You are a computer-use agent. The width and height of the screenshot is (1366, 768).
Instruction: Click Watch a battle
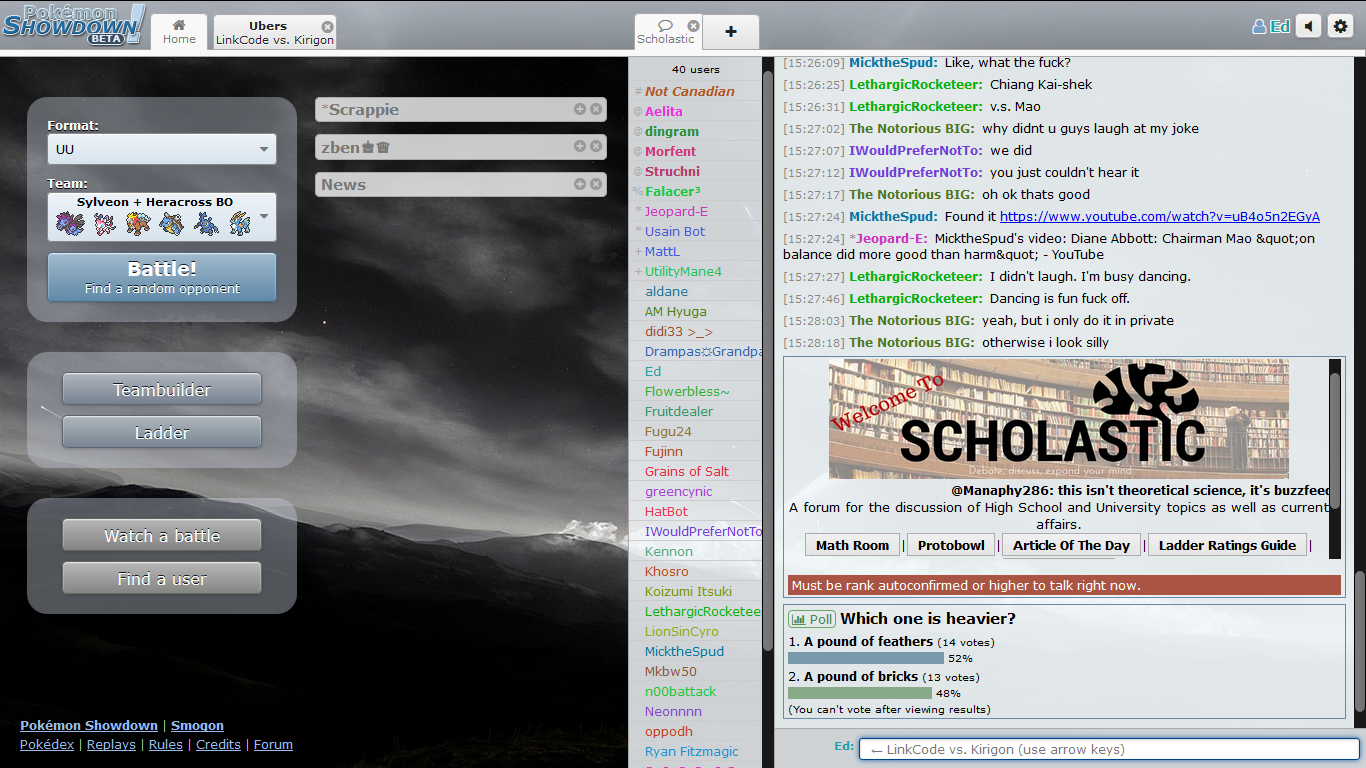click(162, 536)
